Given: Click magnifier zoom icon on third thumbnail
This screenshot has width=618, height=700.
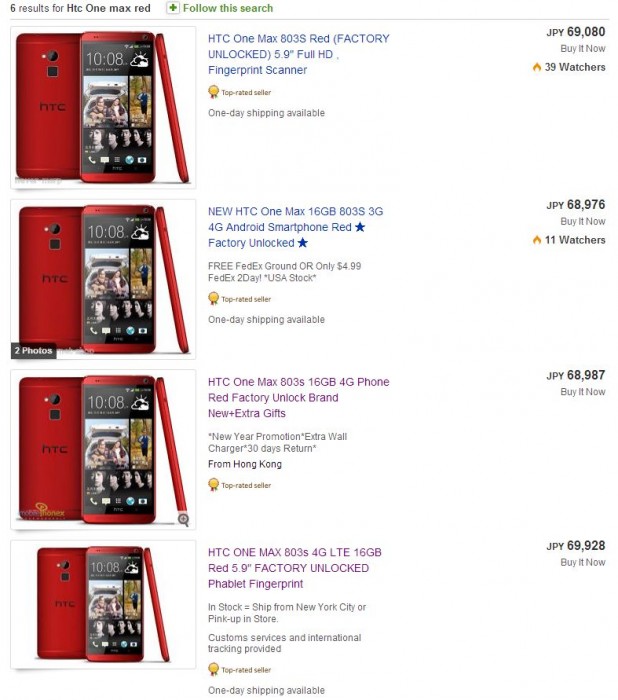Looking at the screenshot, I should pyautogui.click(x=184, y=519).
